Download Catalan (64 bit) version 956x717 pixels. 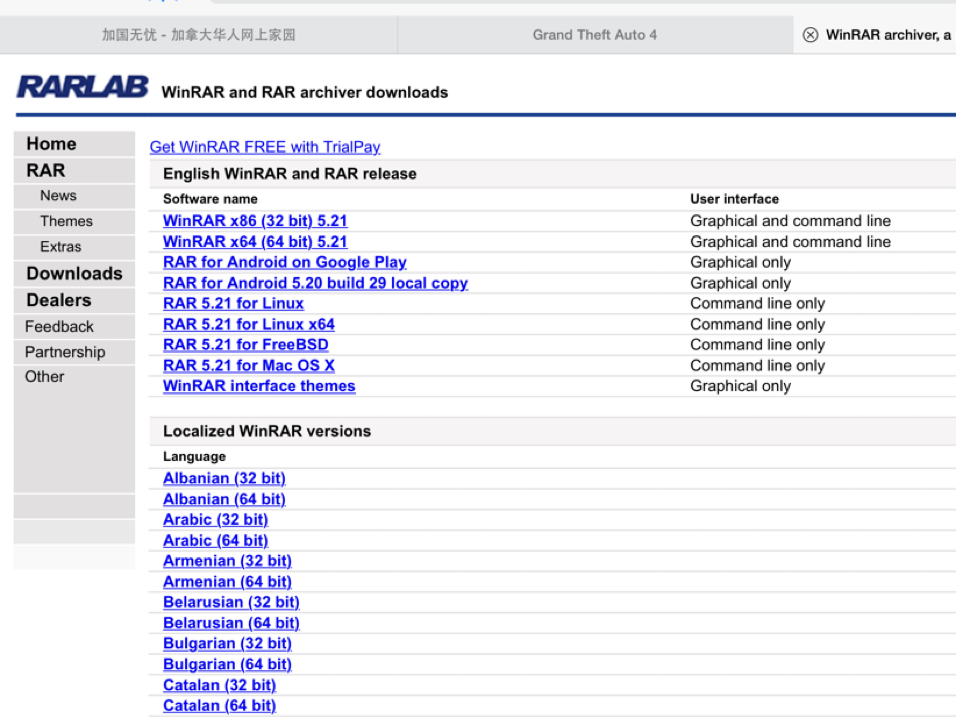pyautogui.click(x=219, y=706)
